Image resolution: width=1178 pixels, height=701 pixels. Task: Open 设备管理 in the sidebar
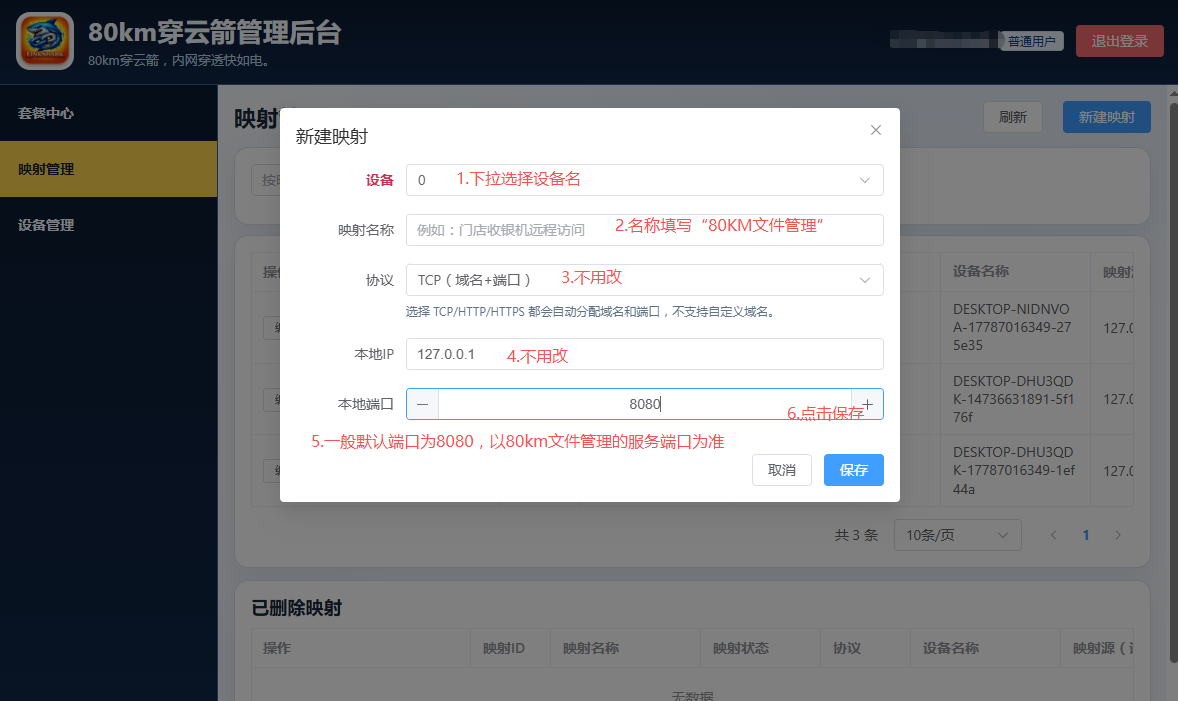point(109,225)
